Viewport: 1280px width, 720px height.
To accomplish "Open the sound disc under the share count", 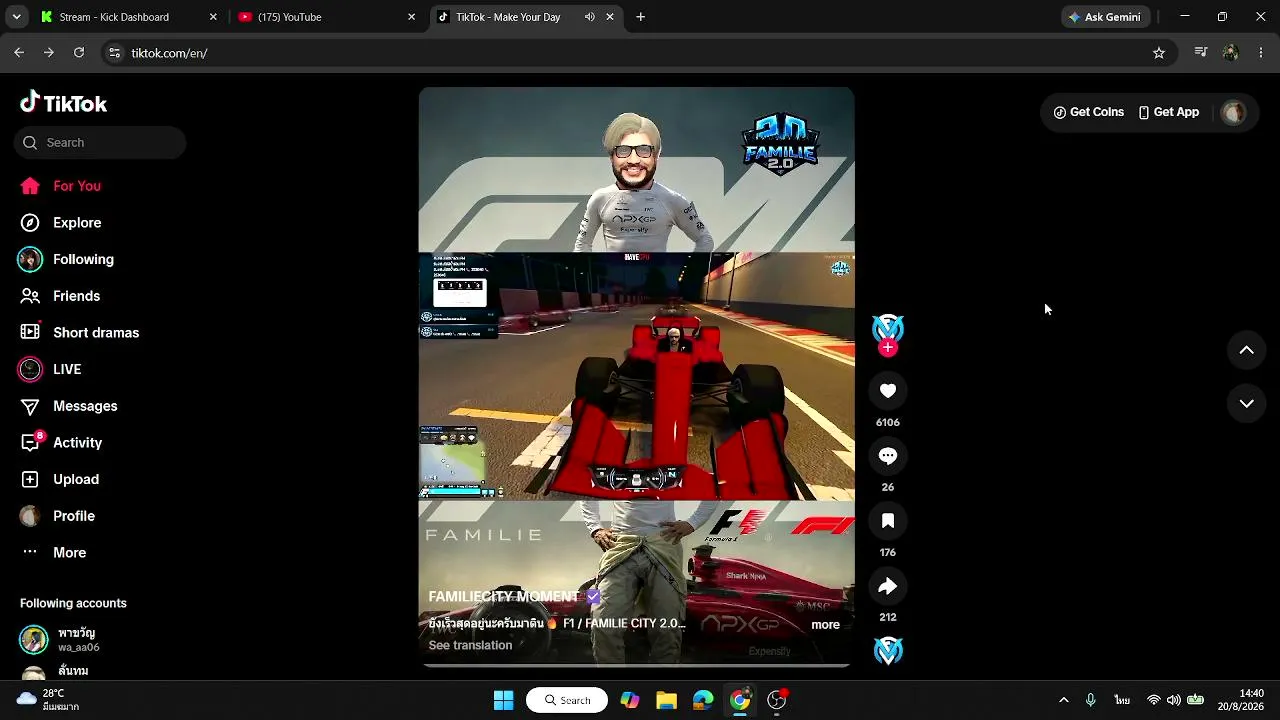I will pos(888,651).
